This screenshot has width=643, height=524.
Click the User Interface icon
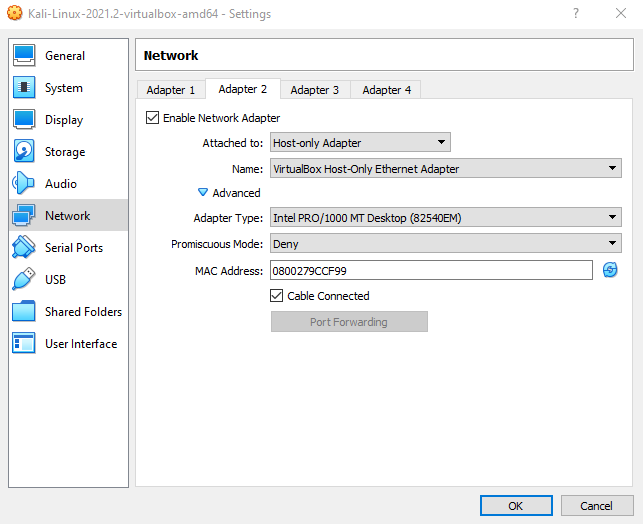point(25,344)
